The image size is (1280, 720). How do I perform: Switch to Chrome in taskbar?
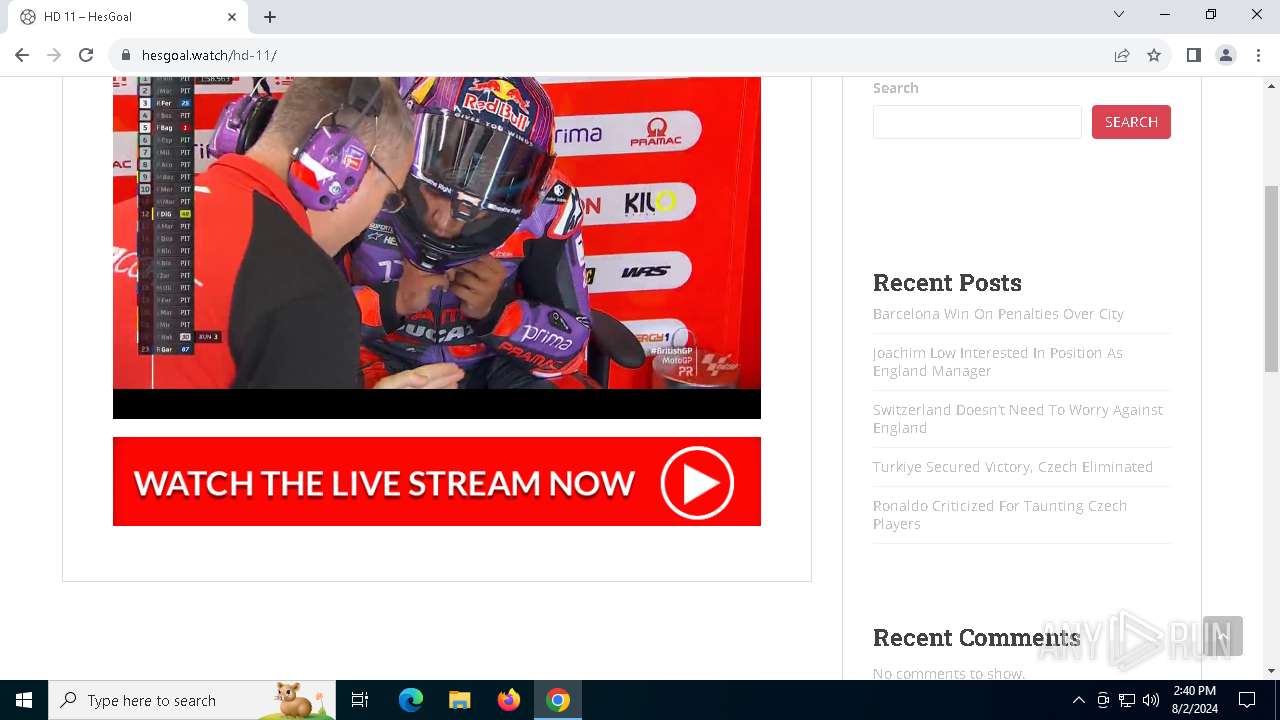pos(558,700)
